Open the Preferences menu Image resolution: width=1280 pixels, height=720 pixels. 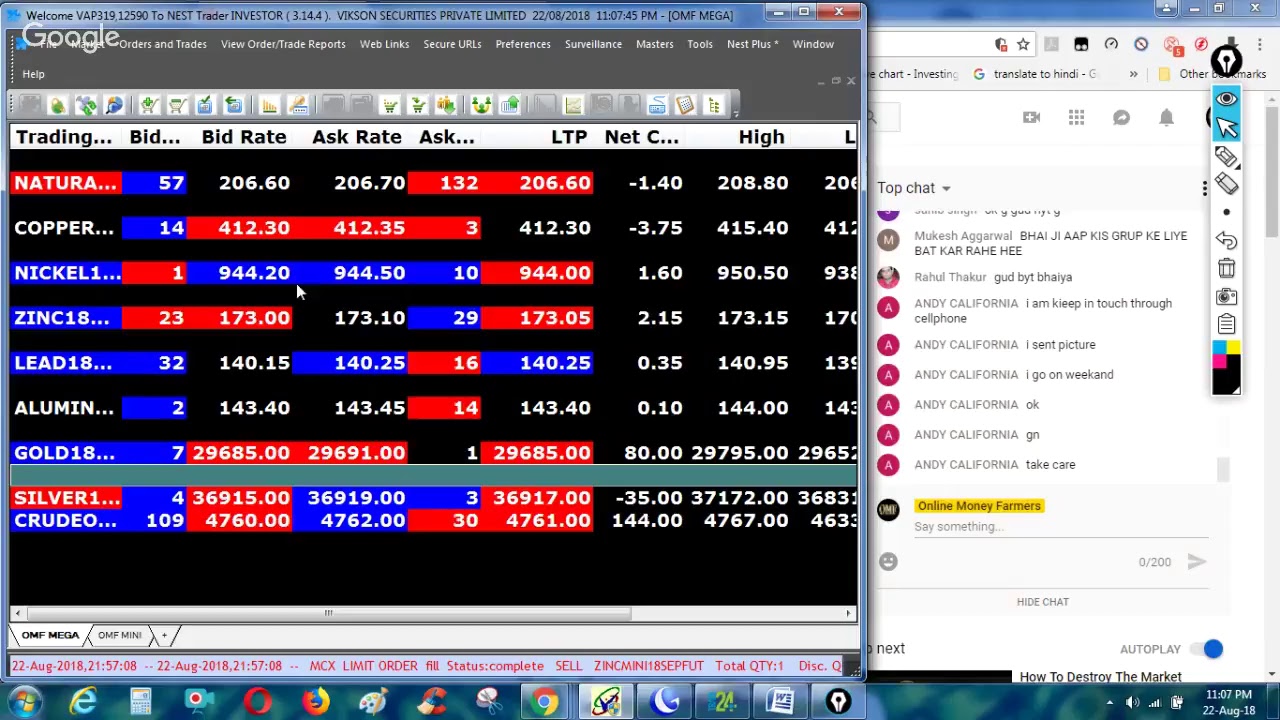tap(523, 44)
